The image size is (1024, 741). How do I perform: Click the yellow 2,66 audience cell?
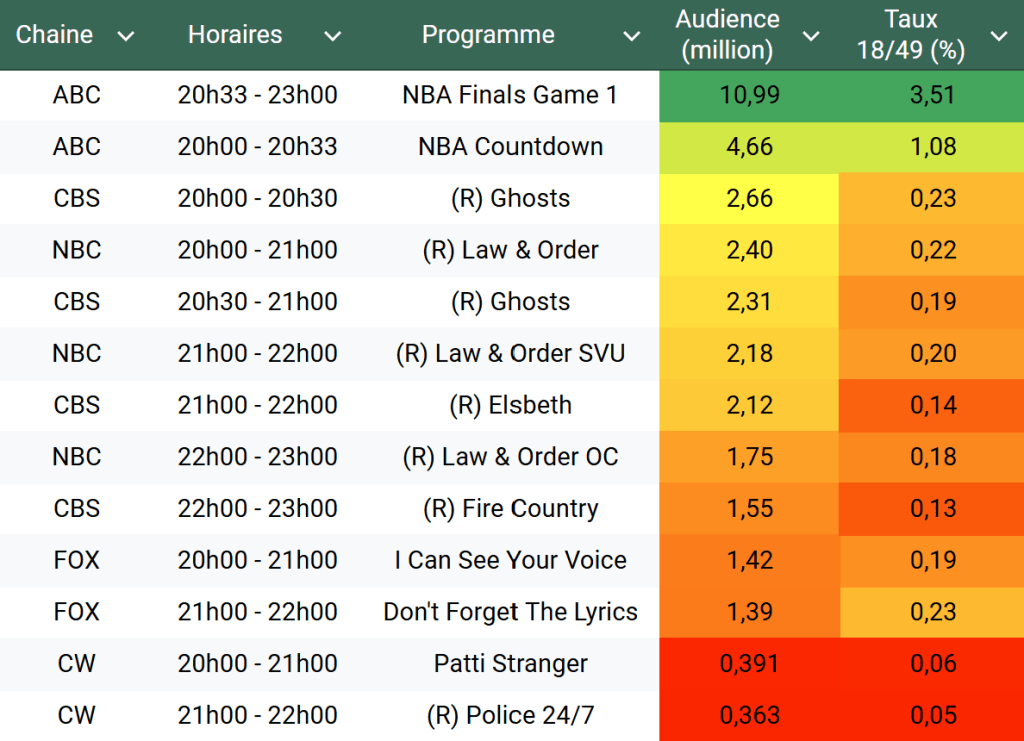coord(749,198)
